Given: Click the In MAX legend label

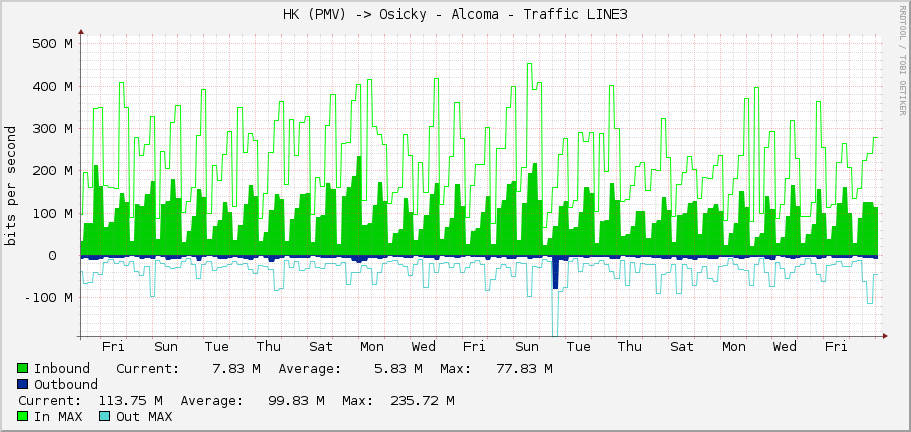Looking at the screenshot, I should coord(58,416).
